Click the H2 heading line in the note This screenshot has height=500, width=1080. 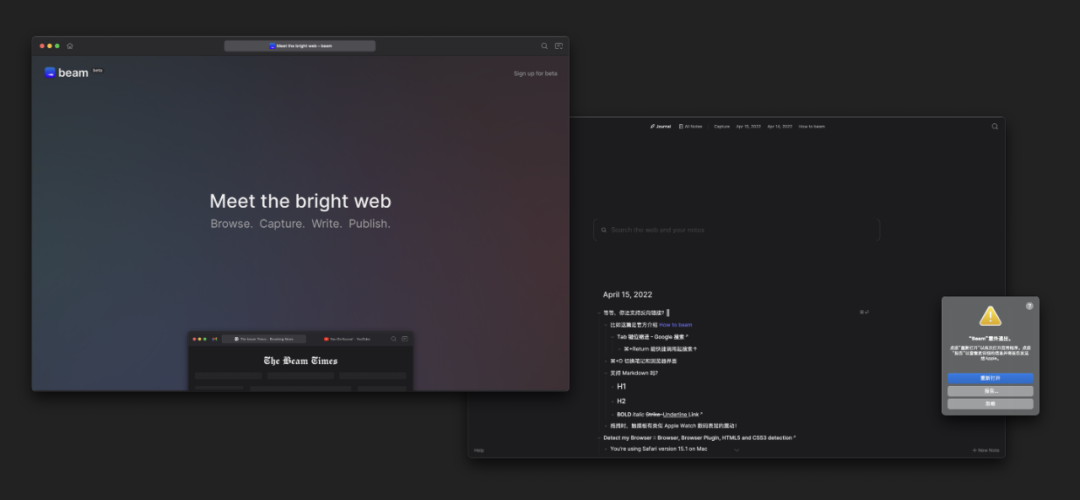621,402
